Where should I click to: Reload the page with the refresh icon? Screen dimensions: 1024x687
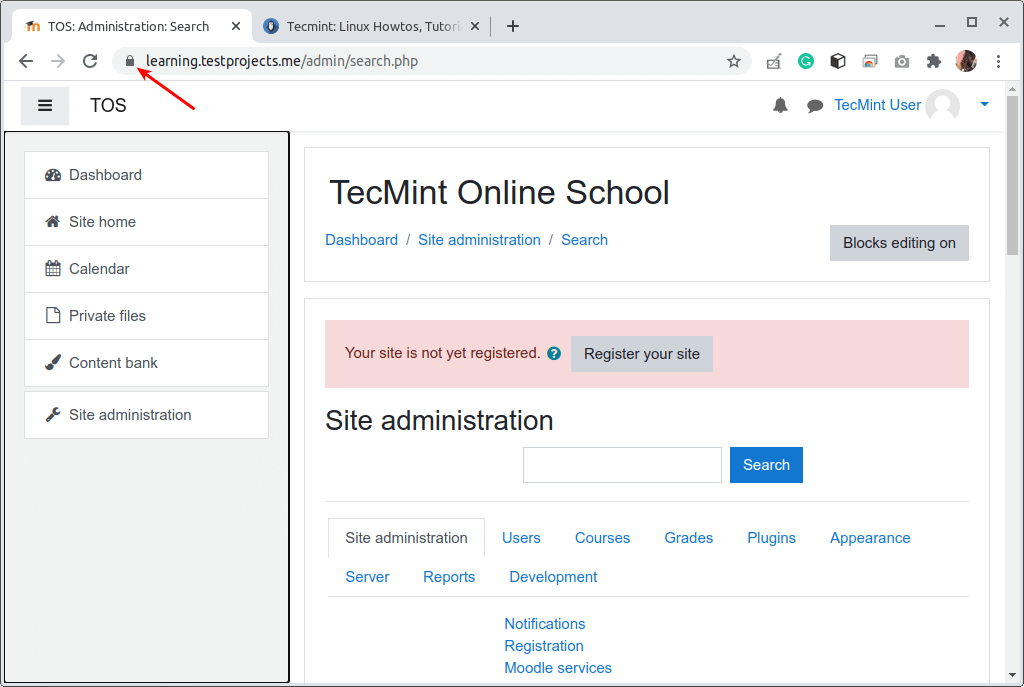90,61
